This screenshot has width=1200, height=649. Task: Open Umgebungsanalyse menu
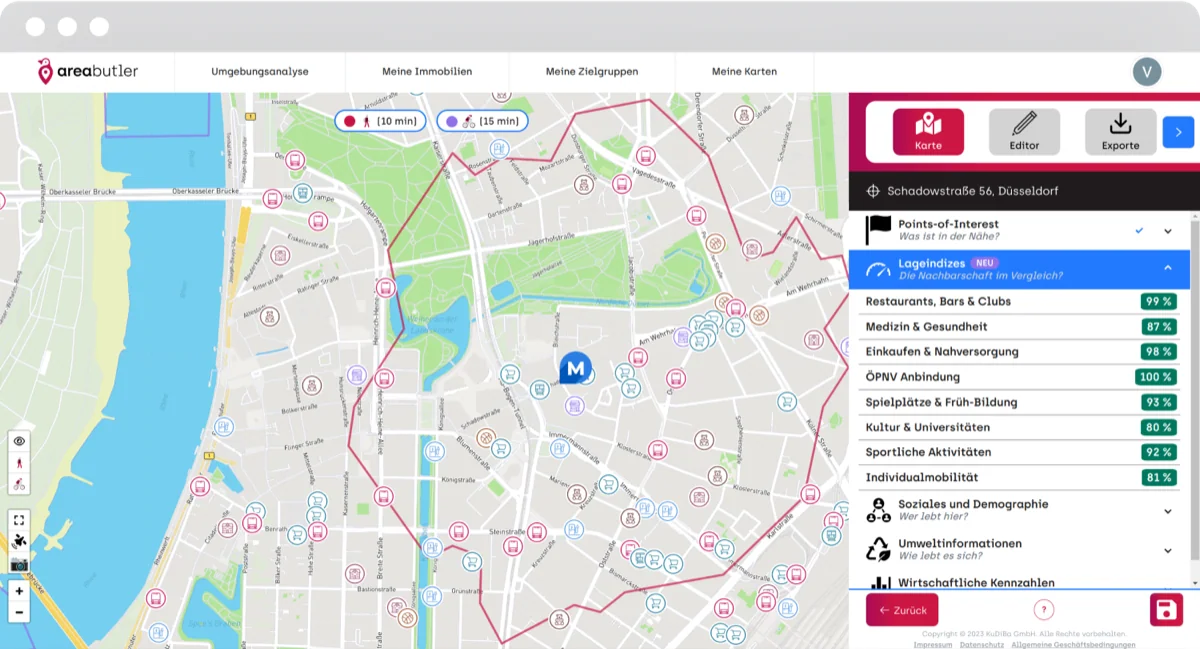260,72
